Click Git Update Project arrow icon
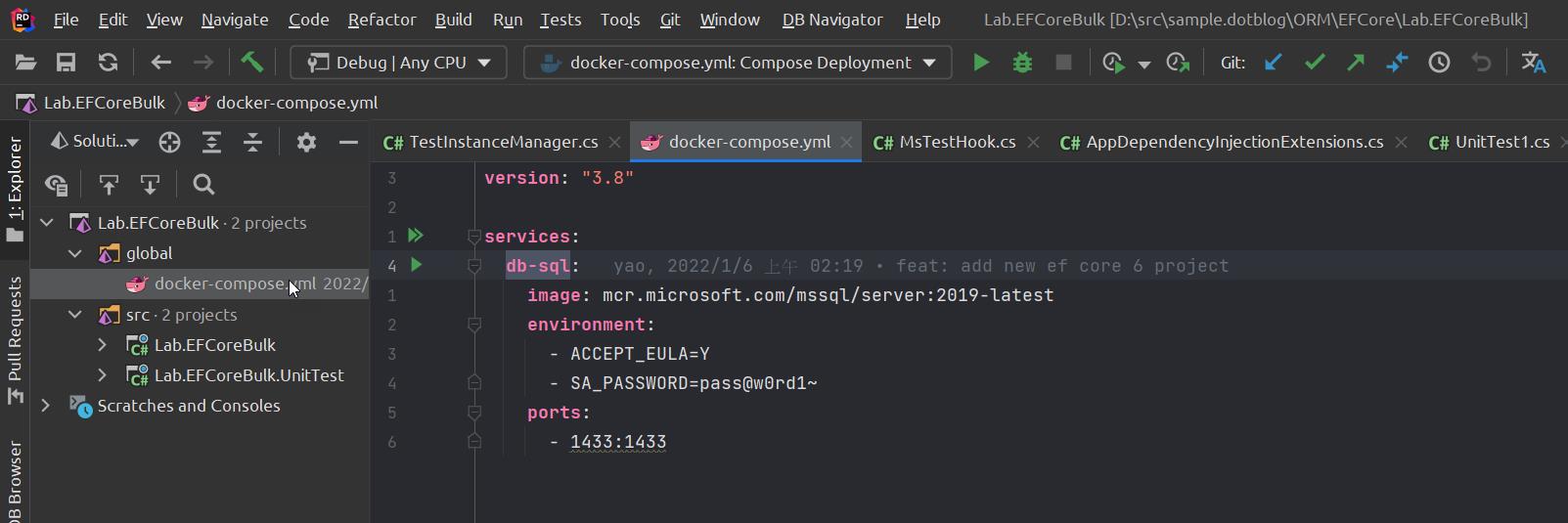The height and width of the screenshot is (523, 1568). coord(1273,63)
